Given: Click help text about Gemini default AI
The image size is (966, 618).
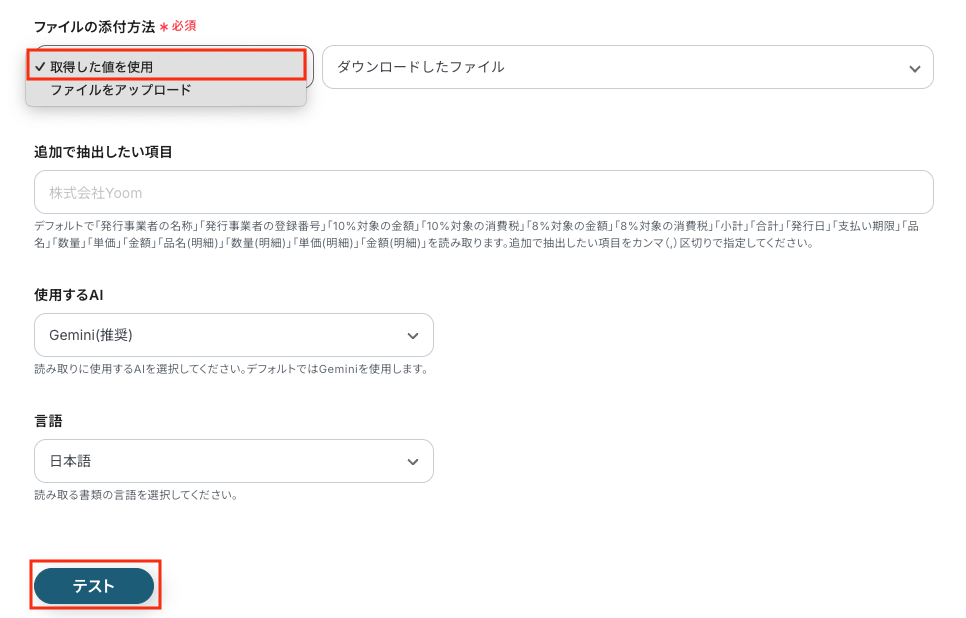Looking at the screenshot, I should tap(232, 369).
